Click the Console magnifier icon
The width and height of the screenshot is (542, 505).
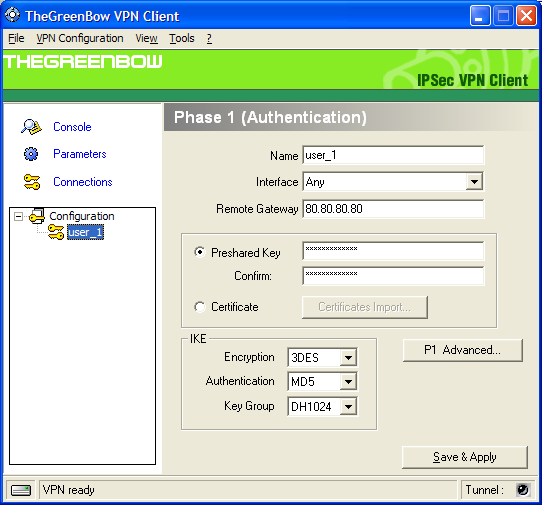click(31, 127)
